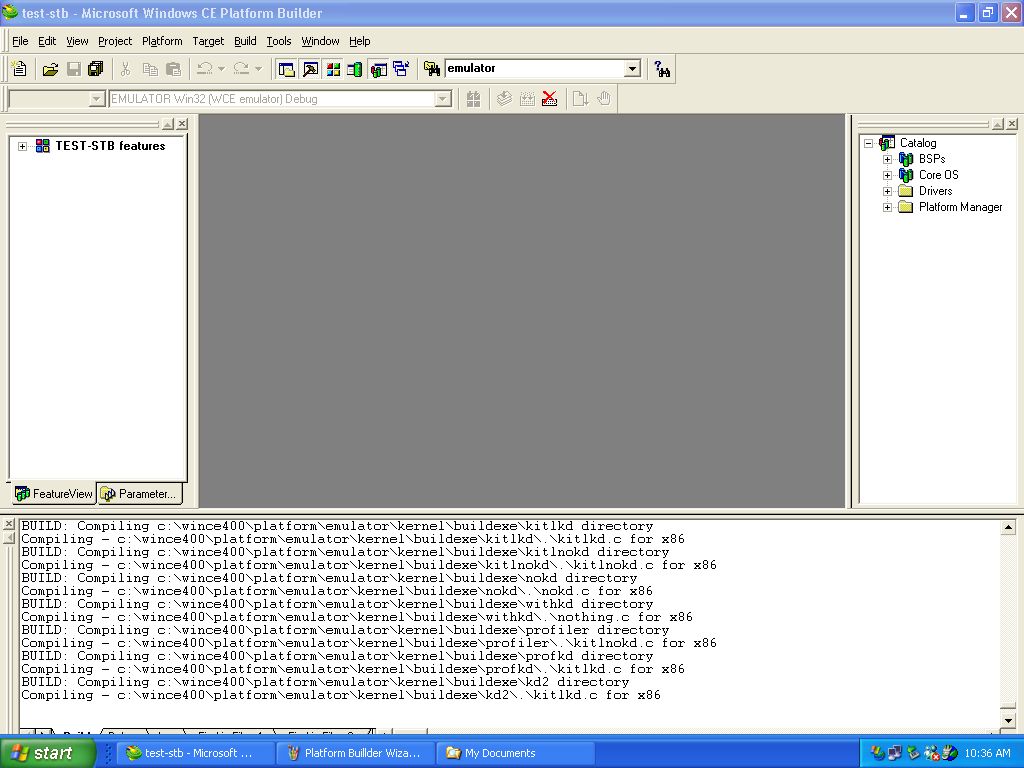Expand the TEST-STB features tree node
This screenshot has width=1024, height=768.
tap(22, 146)
